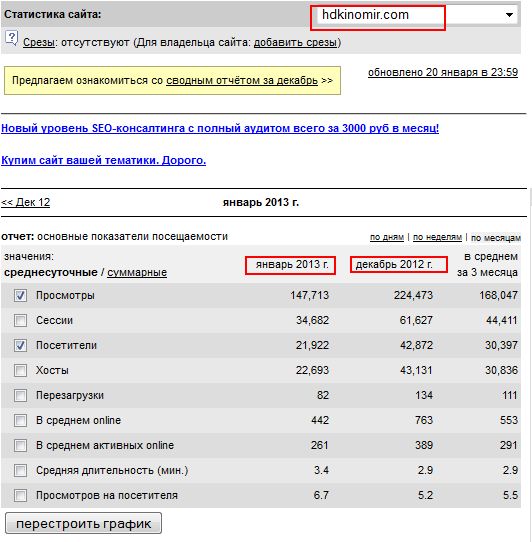
Task: Enable the Хосты checkbox
Action: click(20, 370)
